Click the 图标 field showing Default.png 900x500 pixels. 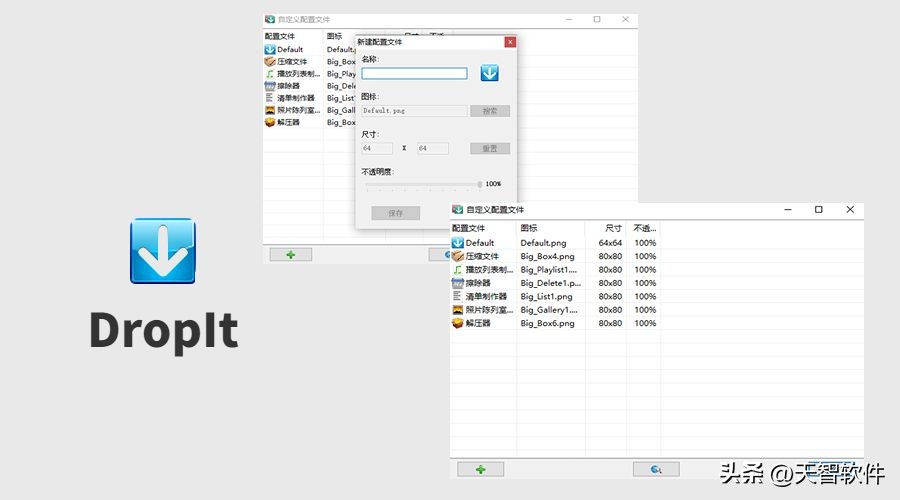coord(414,111)
